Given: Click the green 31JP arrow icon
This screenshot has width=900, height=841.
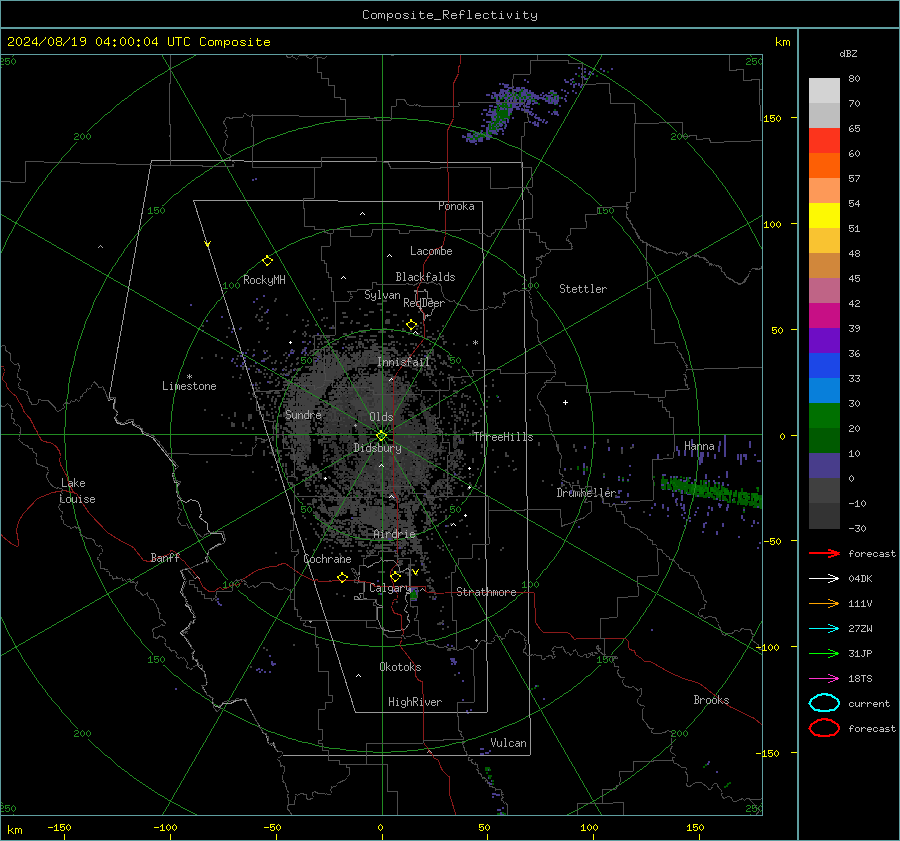Looking at the screenshot, I should [x=824, y=653].
